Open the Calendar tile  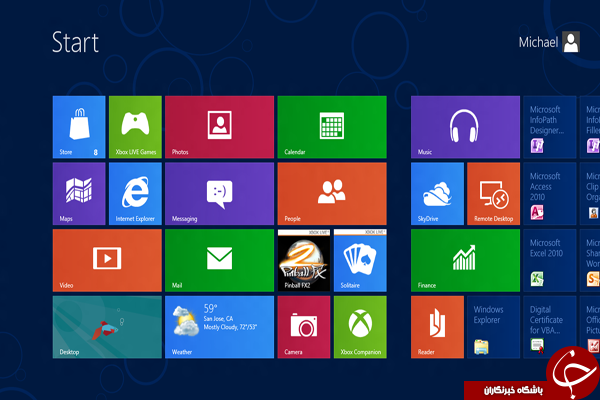(x=332, y=127)
